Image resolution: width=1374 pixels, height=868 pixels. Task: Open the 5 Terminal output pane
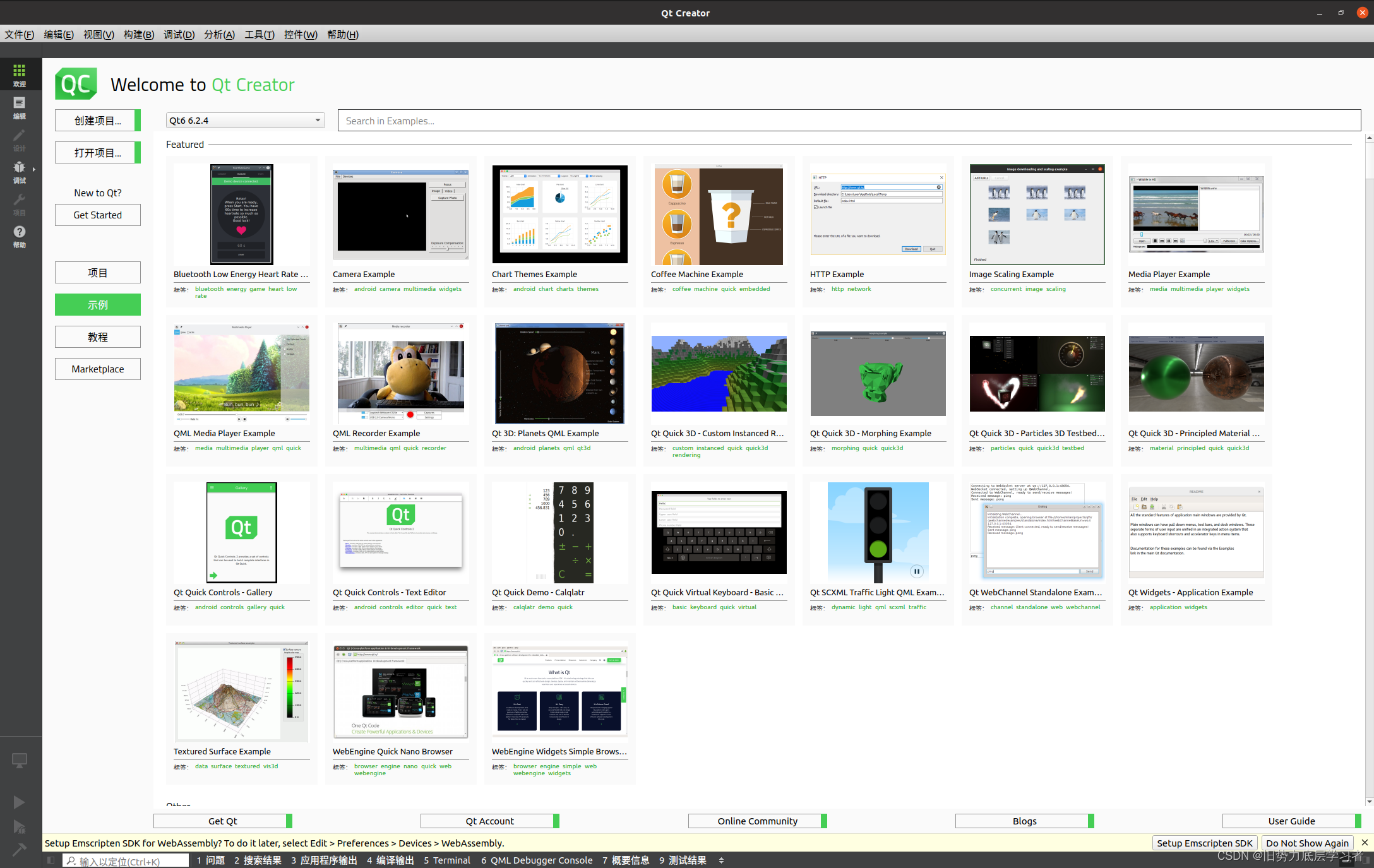[446, 860]
